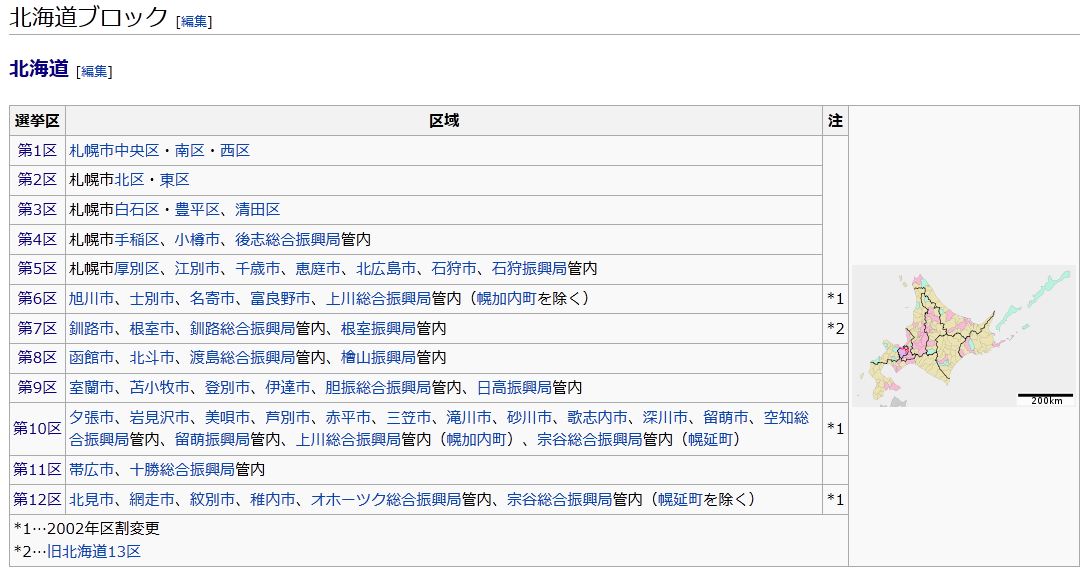
Task: Follow 清田区 link in row 第3区
Action: pyautogui.click(x=258, y=209)
